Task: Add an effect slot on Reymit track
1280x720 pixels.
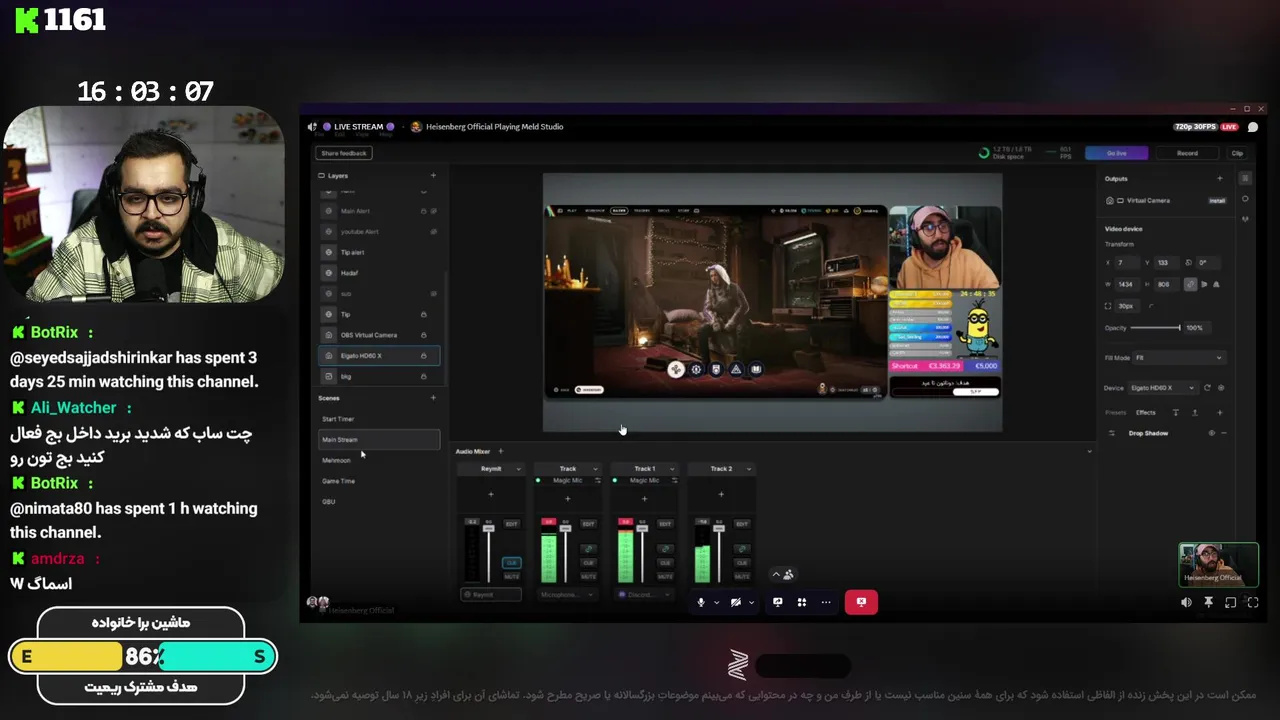Action: [491, 494]
